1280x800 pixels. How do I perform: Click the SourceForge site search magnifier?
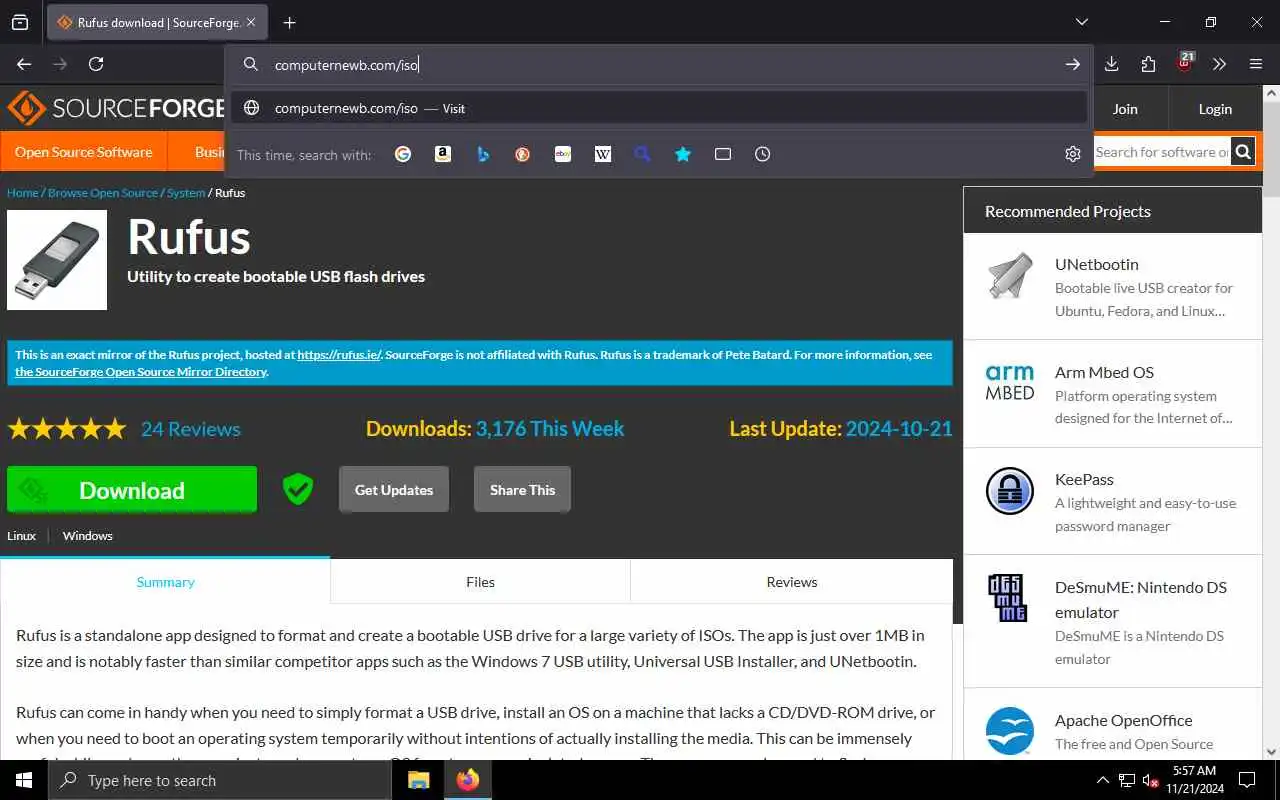(x=1243, y=152)
